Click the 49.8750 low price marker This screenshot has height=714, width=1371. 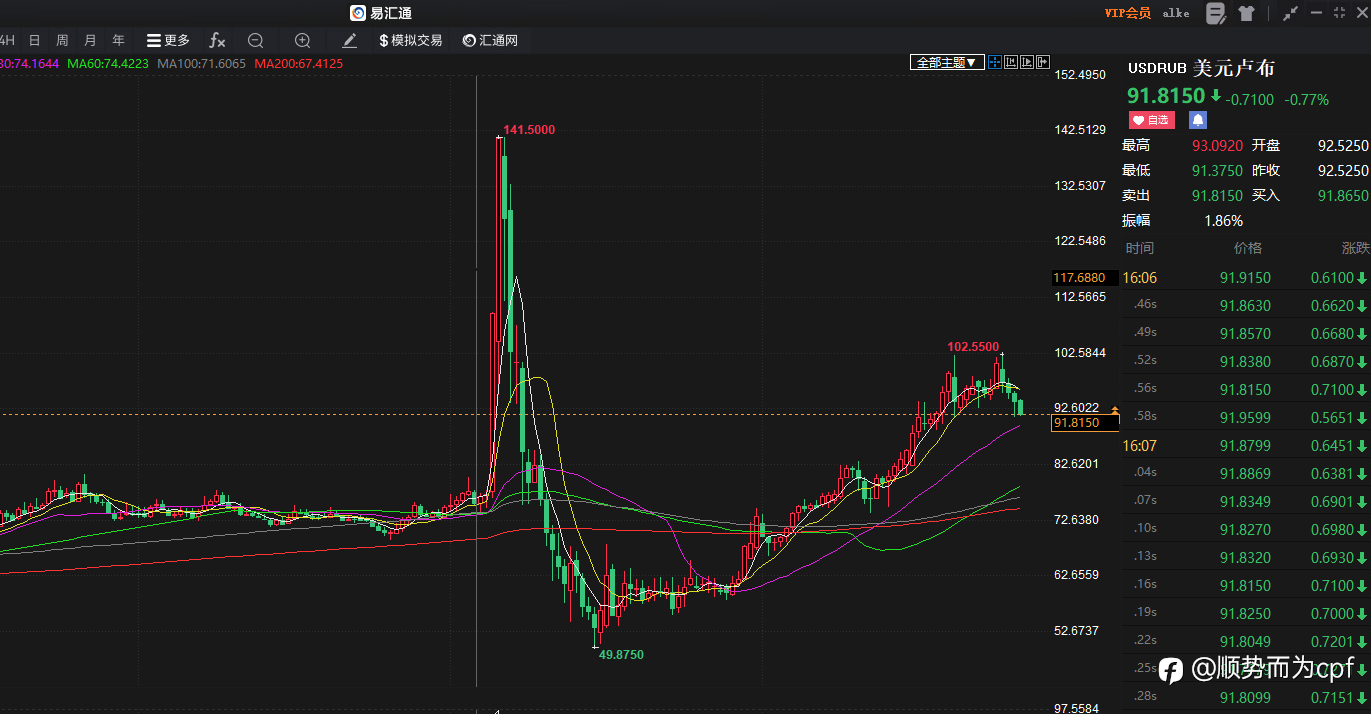(x=621, y=654)
